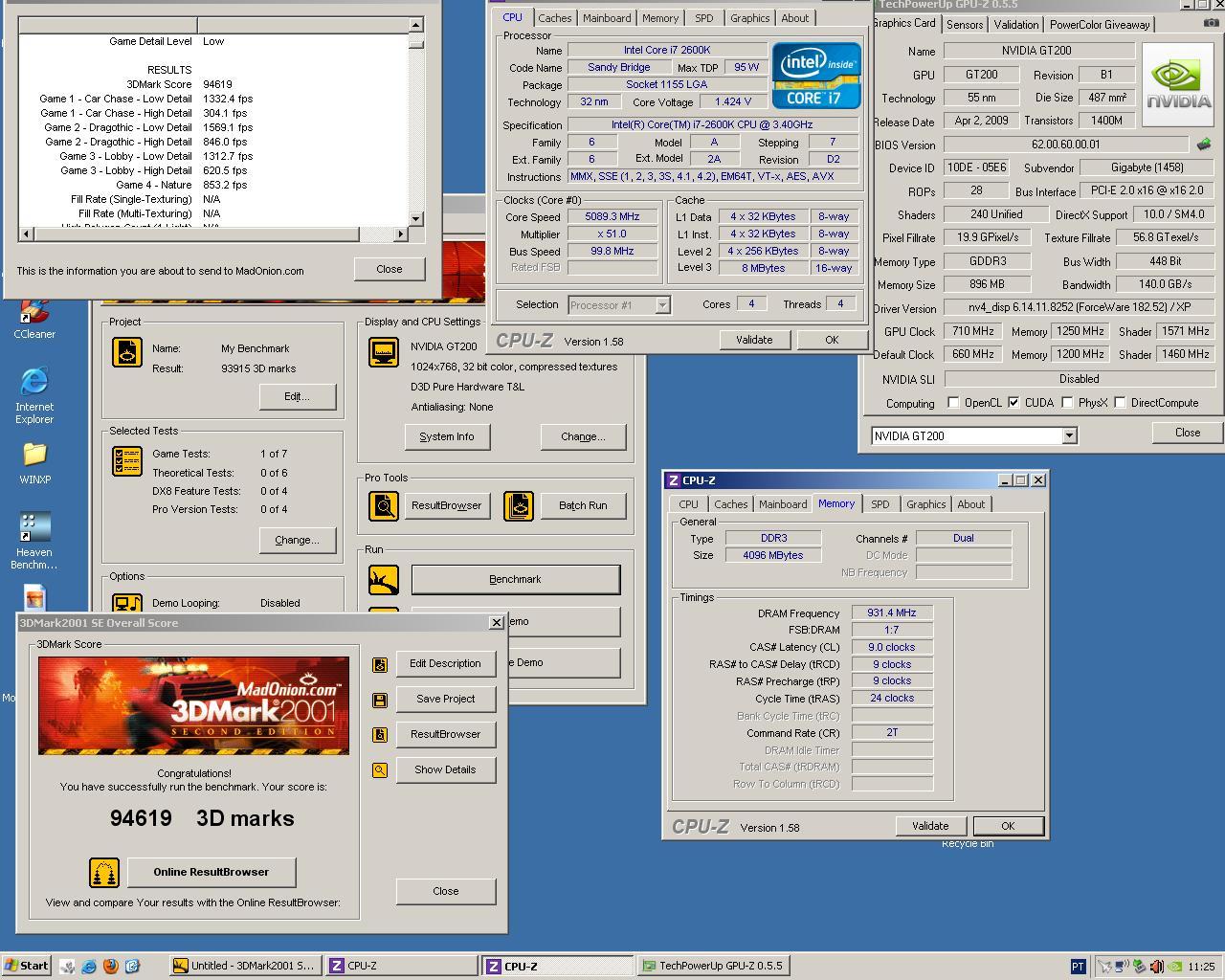Click the Display and CPU Settings monitor icon
1225x980 pixels.
pos(384,352)
